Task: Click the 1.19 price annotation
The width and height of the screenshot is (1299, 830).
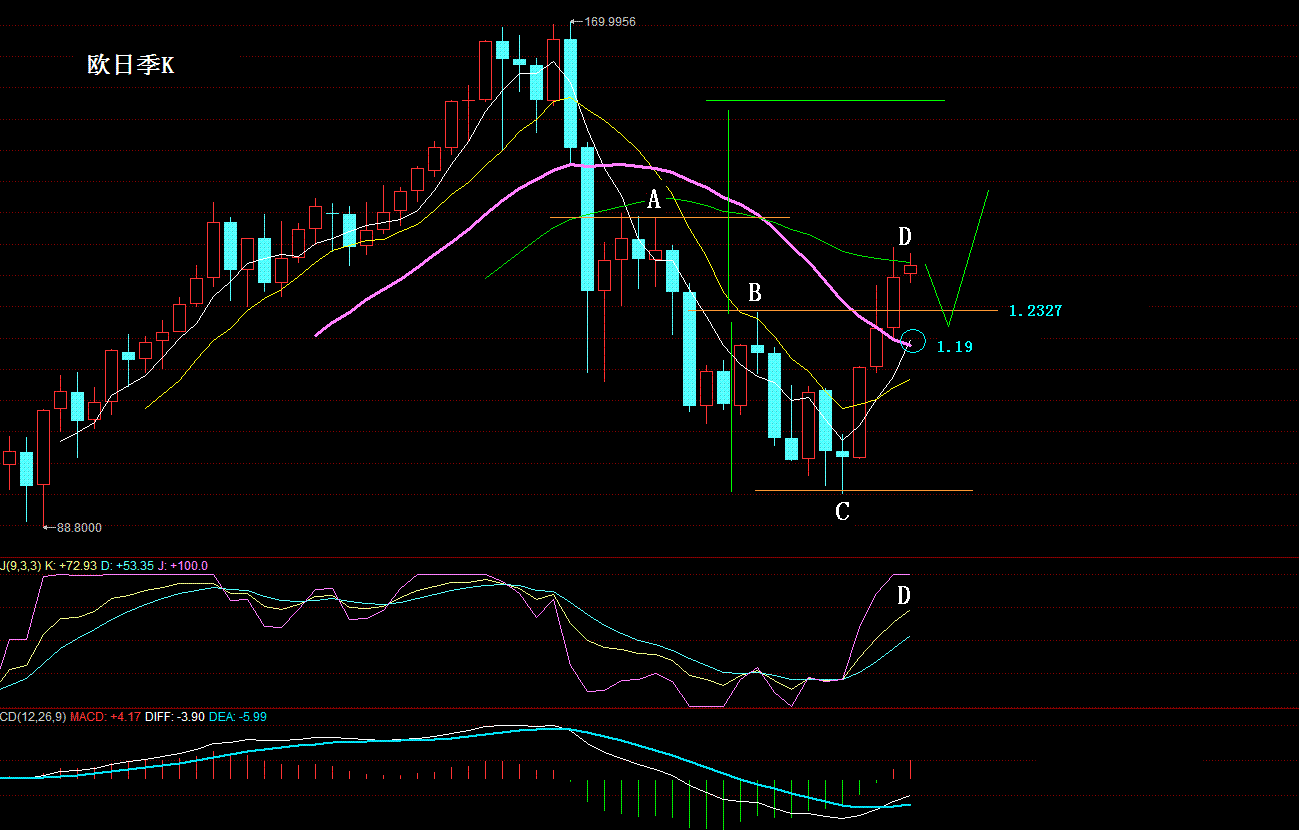Action: click(954, 346)
